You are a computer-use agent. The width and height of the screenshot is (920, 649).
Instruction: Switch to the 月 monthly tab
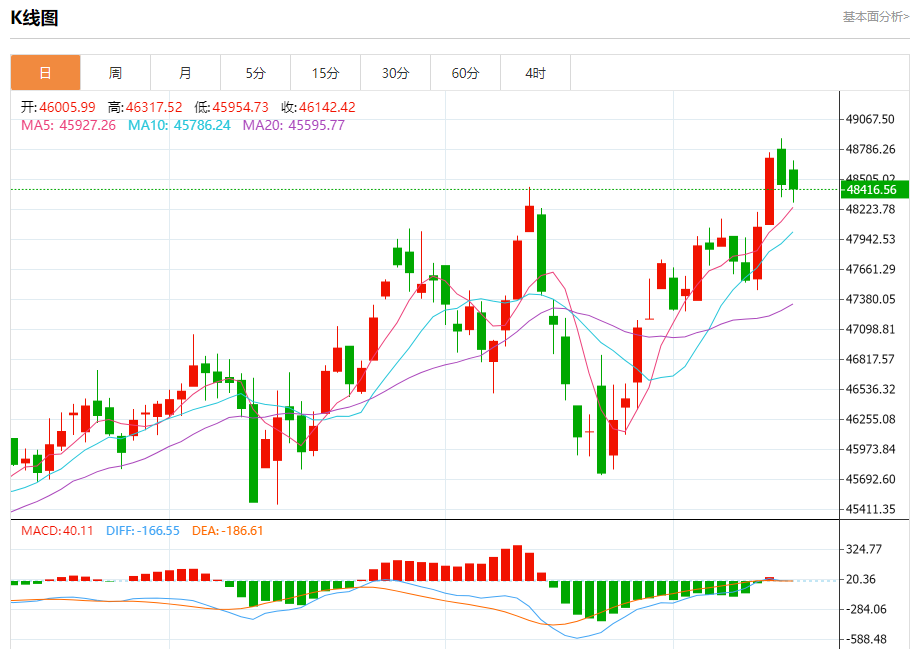click(x=185, y=73)
